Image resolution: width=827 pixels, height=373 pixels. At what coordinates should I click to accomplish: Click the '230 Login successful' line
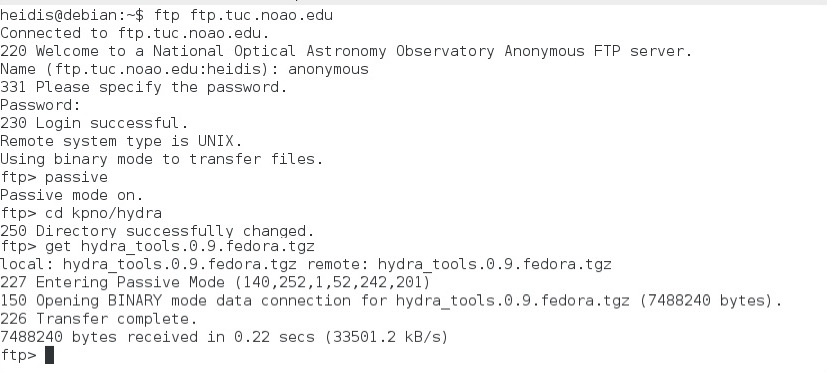94,123
